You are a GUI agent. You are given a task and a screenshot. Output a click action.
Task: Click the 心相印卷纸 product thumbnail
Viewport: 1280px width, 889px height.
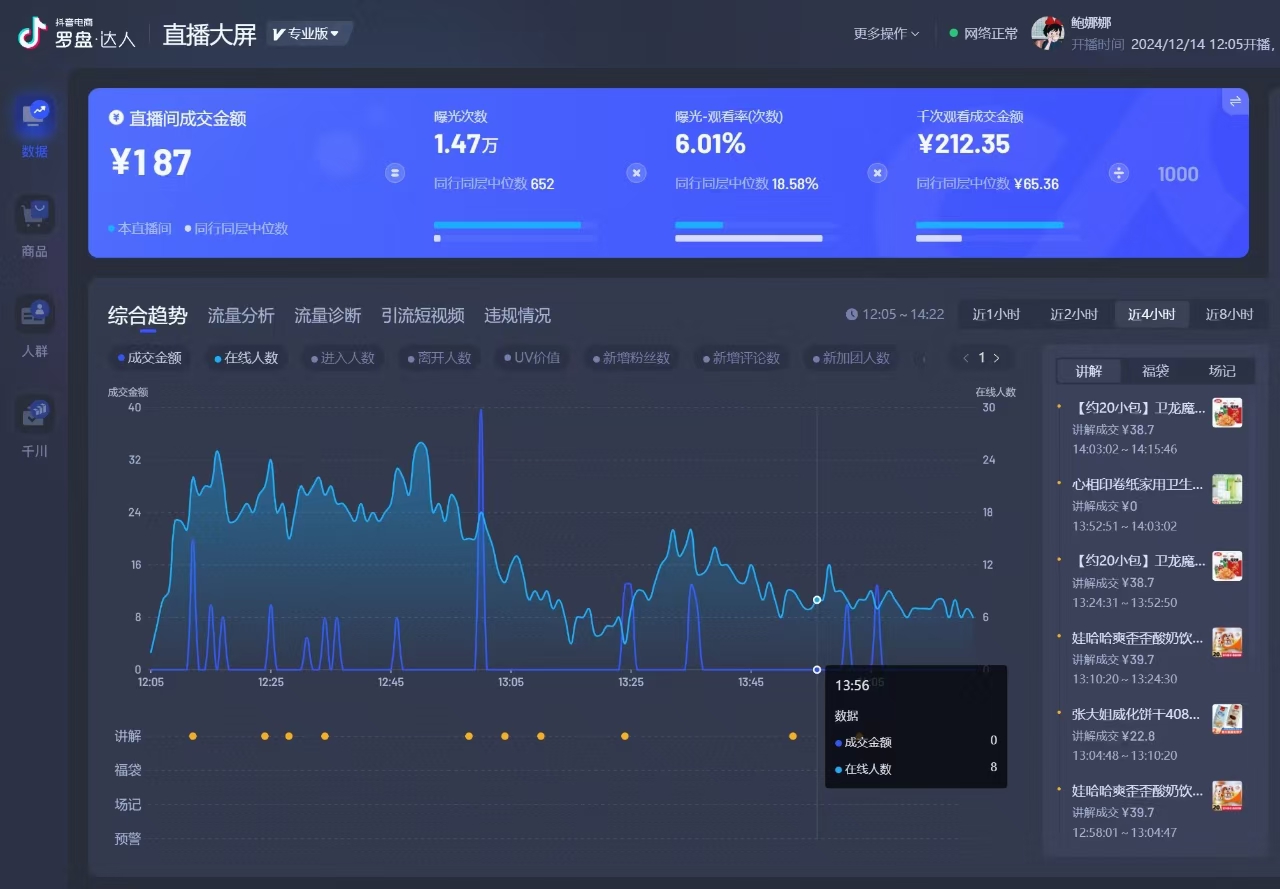click(1227, 489)
